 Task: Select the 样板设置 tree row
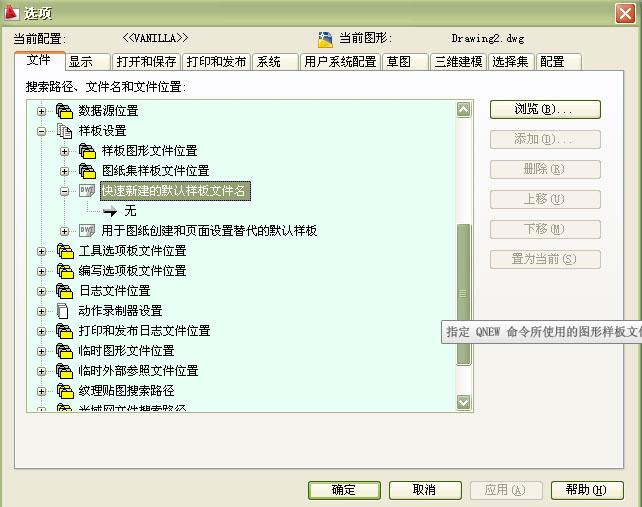tap(102, 131)
